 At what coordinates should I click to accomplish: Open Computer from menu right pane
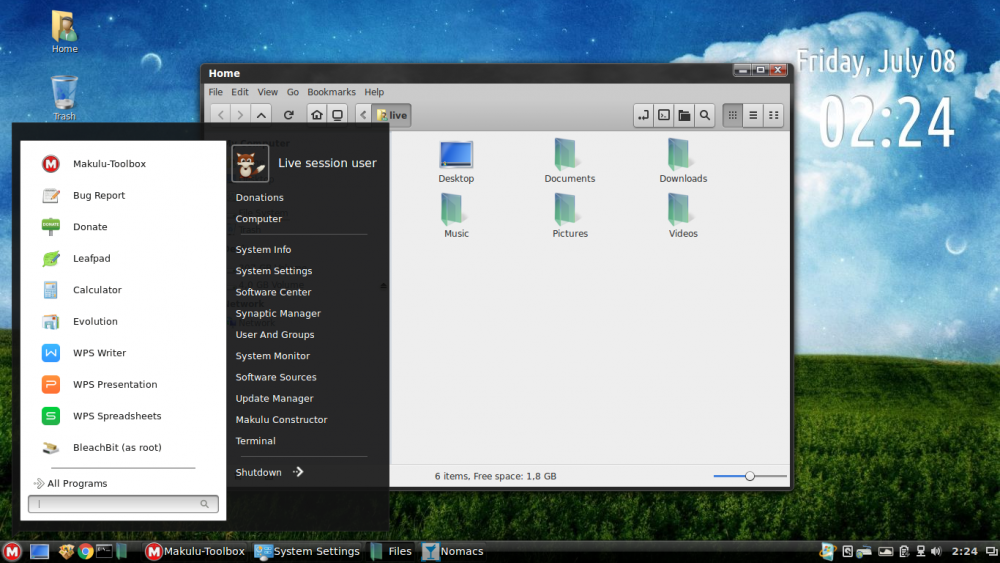pyautogui.click(x=258, y=219)
